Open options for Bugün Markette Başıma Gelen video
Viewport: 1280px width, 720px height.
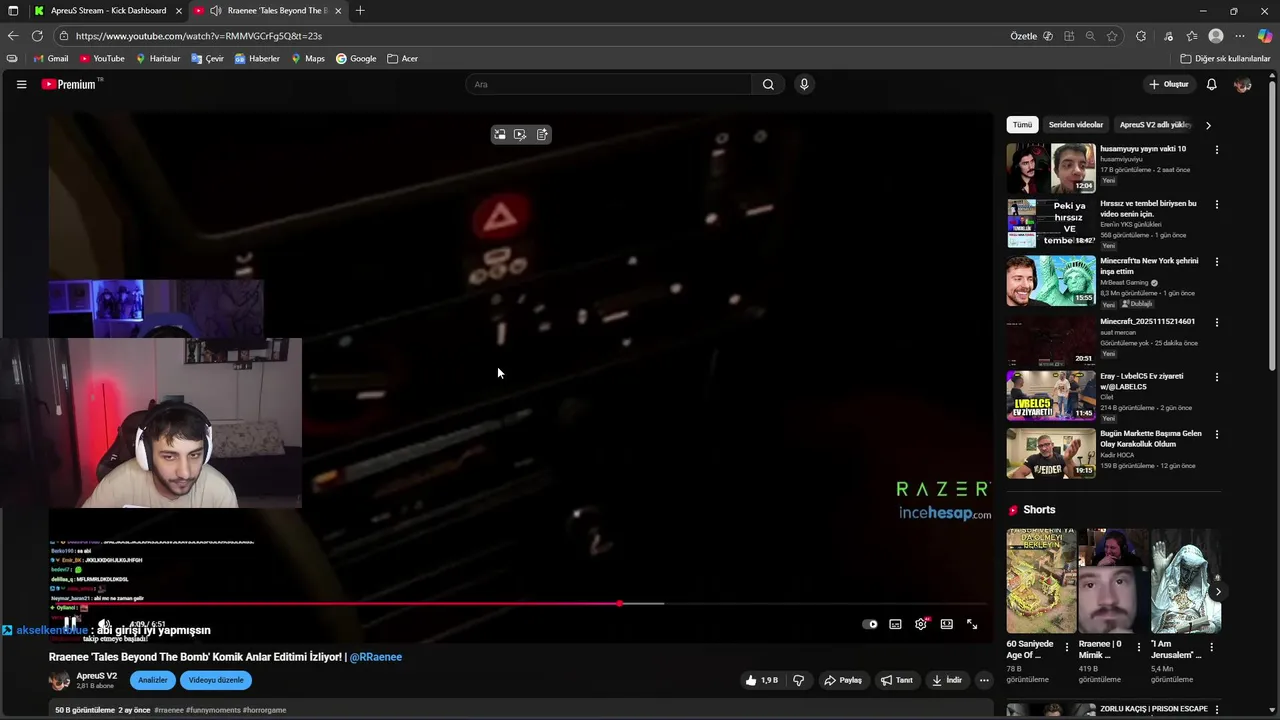point(1217,435)
